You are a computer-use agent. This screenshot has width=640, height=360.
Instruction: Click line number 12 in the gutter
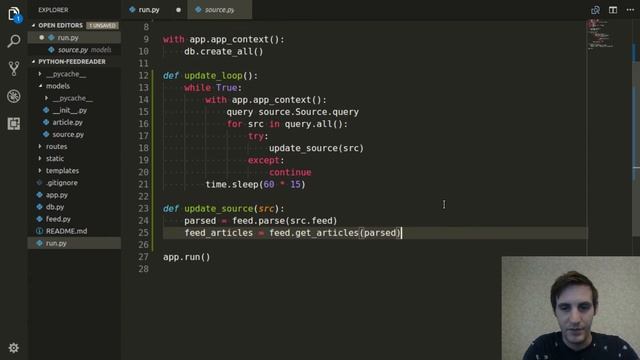point(143,76)
